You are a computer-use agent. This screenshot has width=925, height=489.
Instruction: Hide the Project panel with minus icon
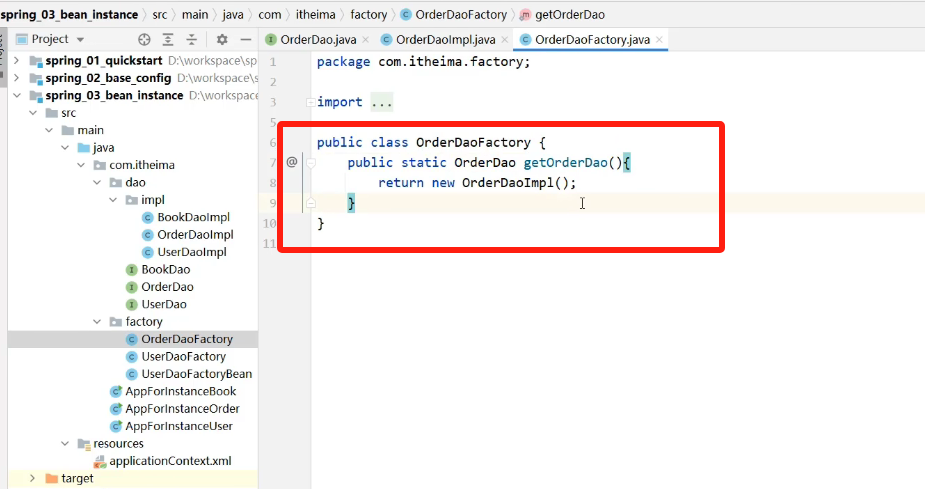(246, 40)
